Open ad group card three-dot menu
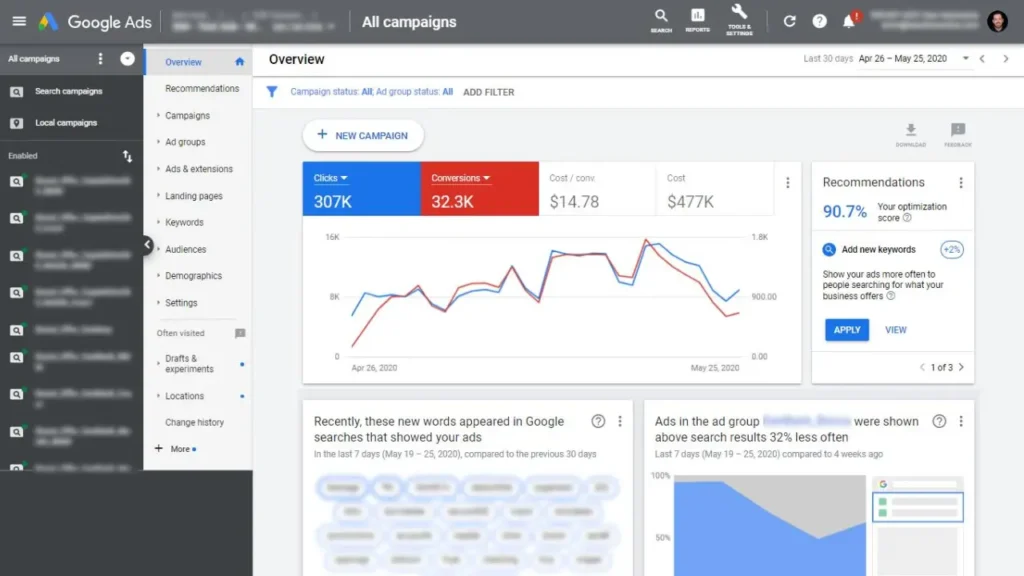 coord(961,422)
